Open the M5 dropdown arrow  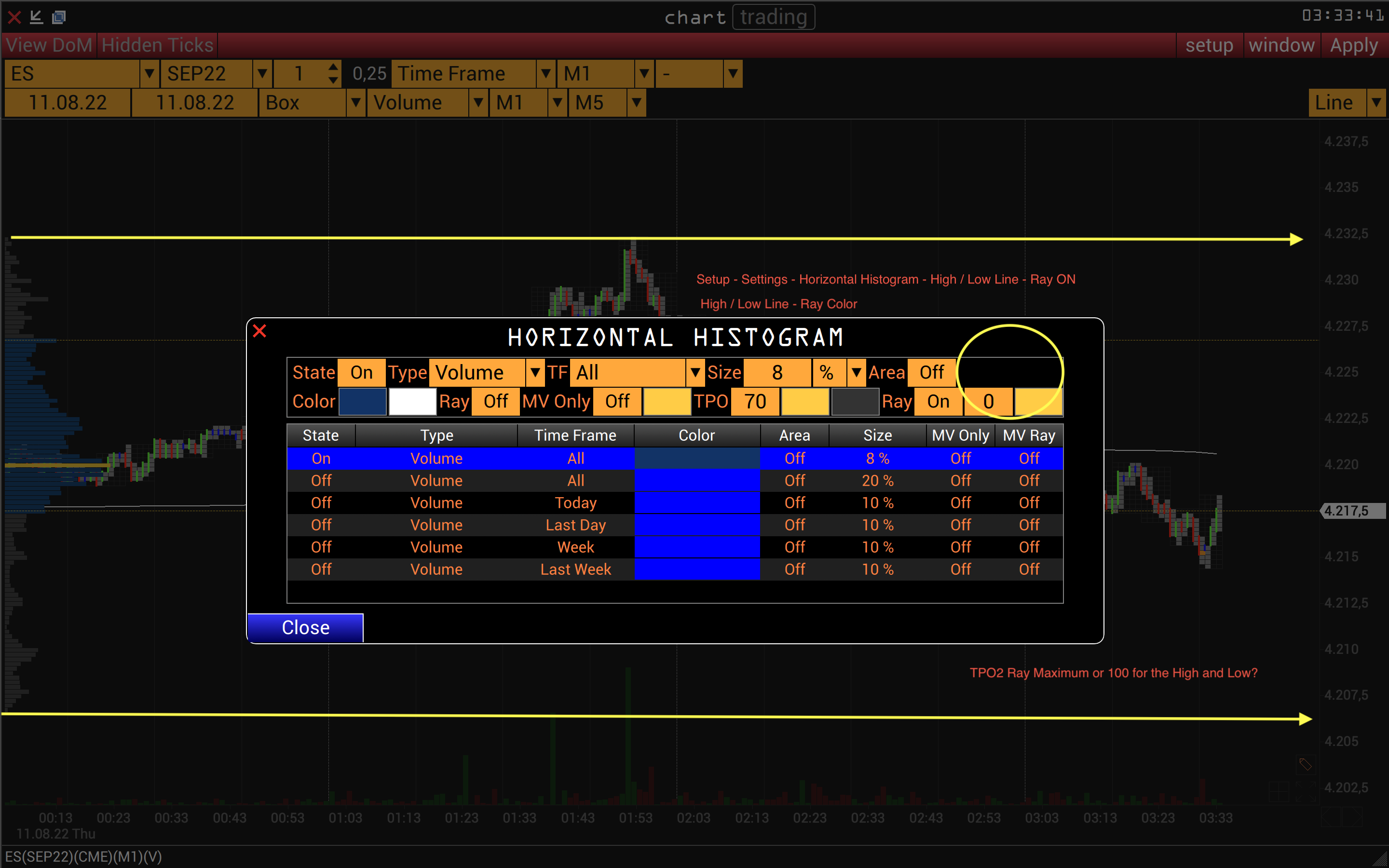(x=637, y=103)
